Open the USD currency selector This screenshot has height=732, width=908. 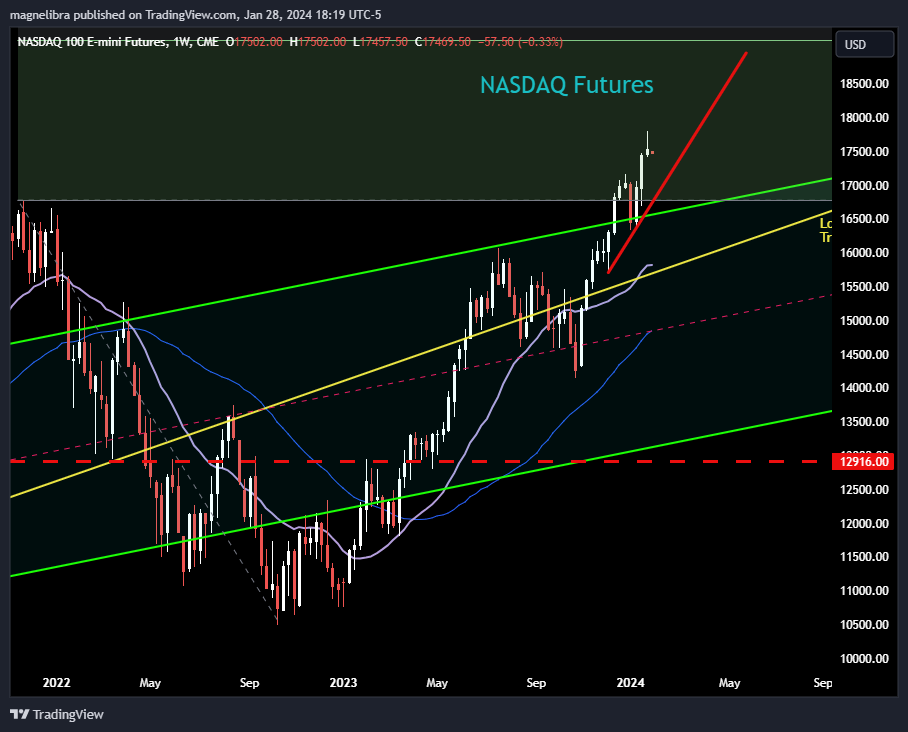click(864, 45)
